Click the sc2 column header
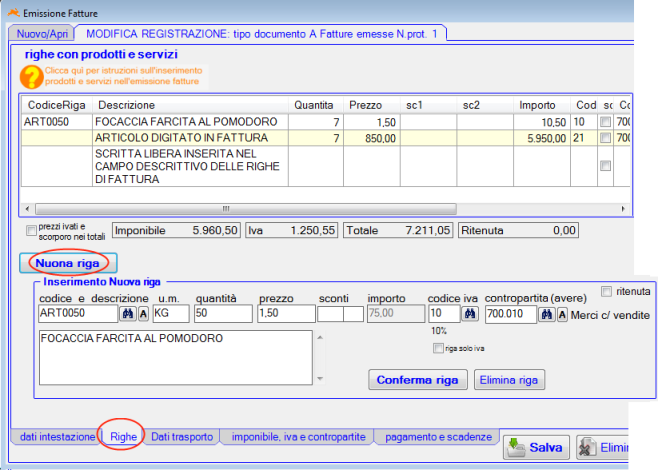 pyautogui.click(x=485, y=105)
